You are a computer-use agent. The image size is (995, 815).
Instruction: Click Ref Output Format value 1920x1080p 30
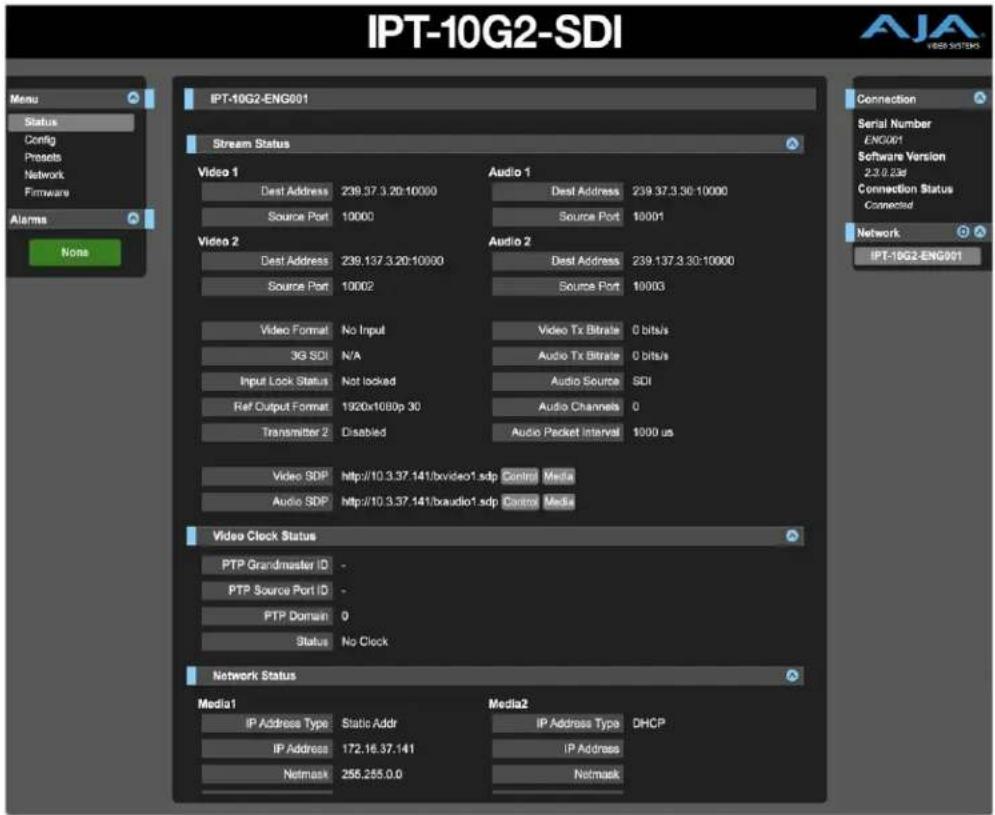tap(381, 406)
